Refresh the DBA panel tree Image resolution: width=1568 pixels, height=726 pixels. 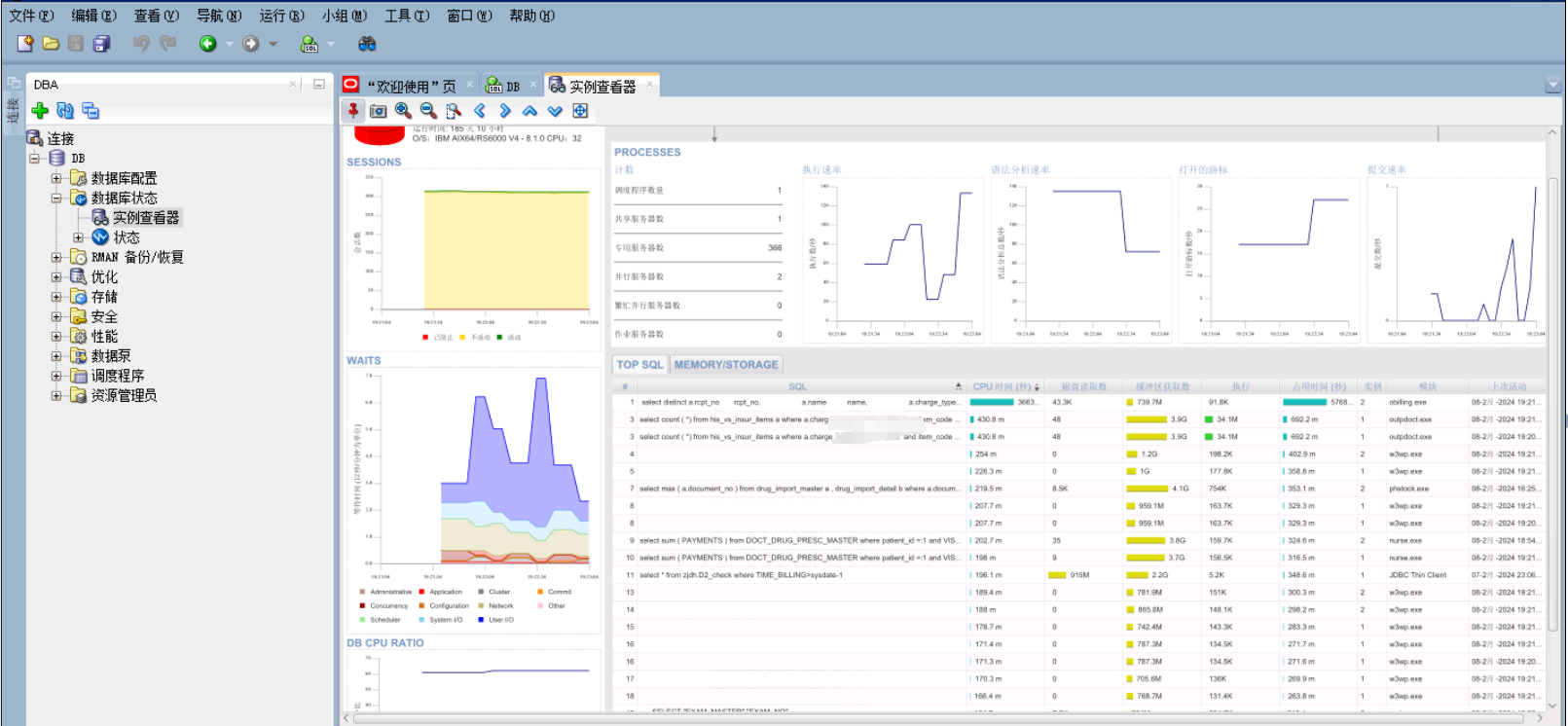[x=65, y=111]
